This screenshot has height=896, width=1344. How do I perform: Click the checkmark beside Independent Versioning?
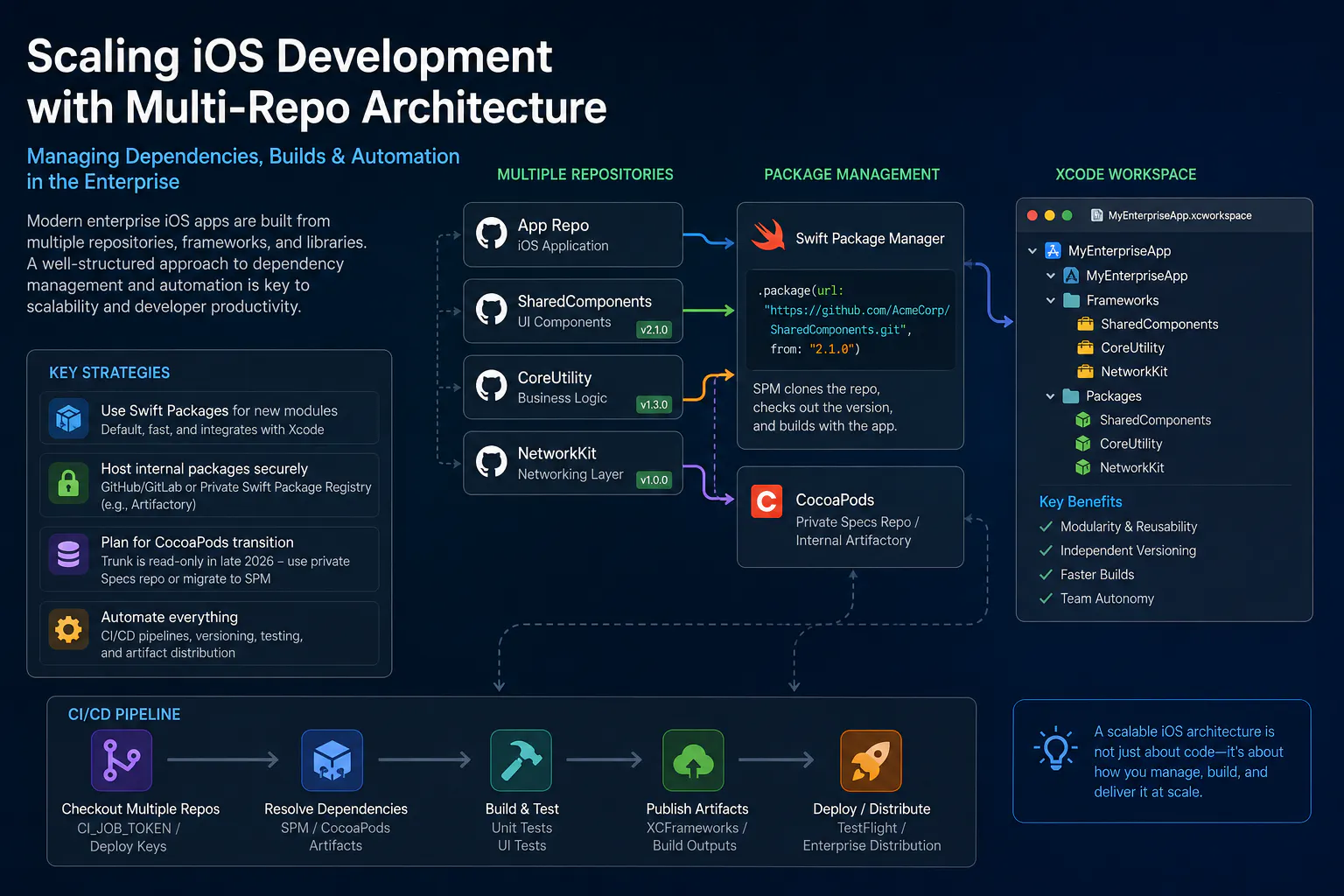[1046, 550]
